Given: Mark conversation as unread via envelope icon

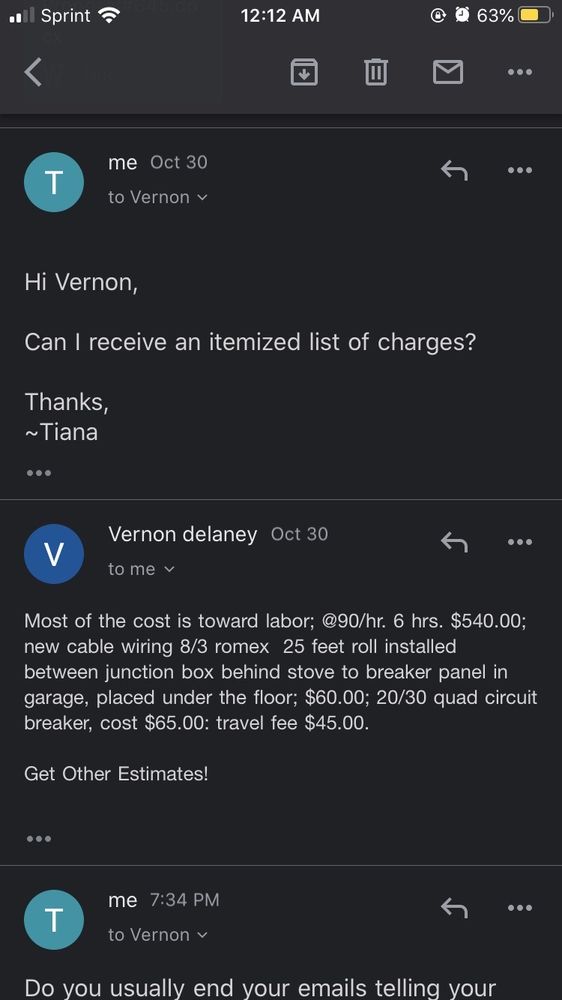Looking at the screenshot, I should coord(448,72).
